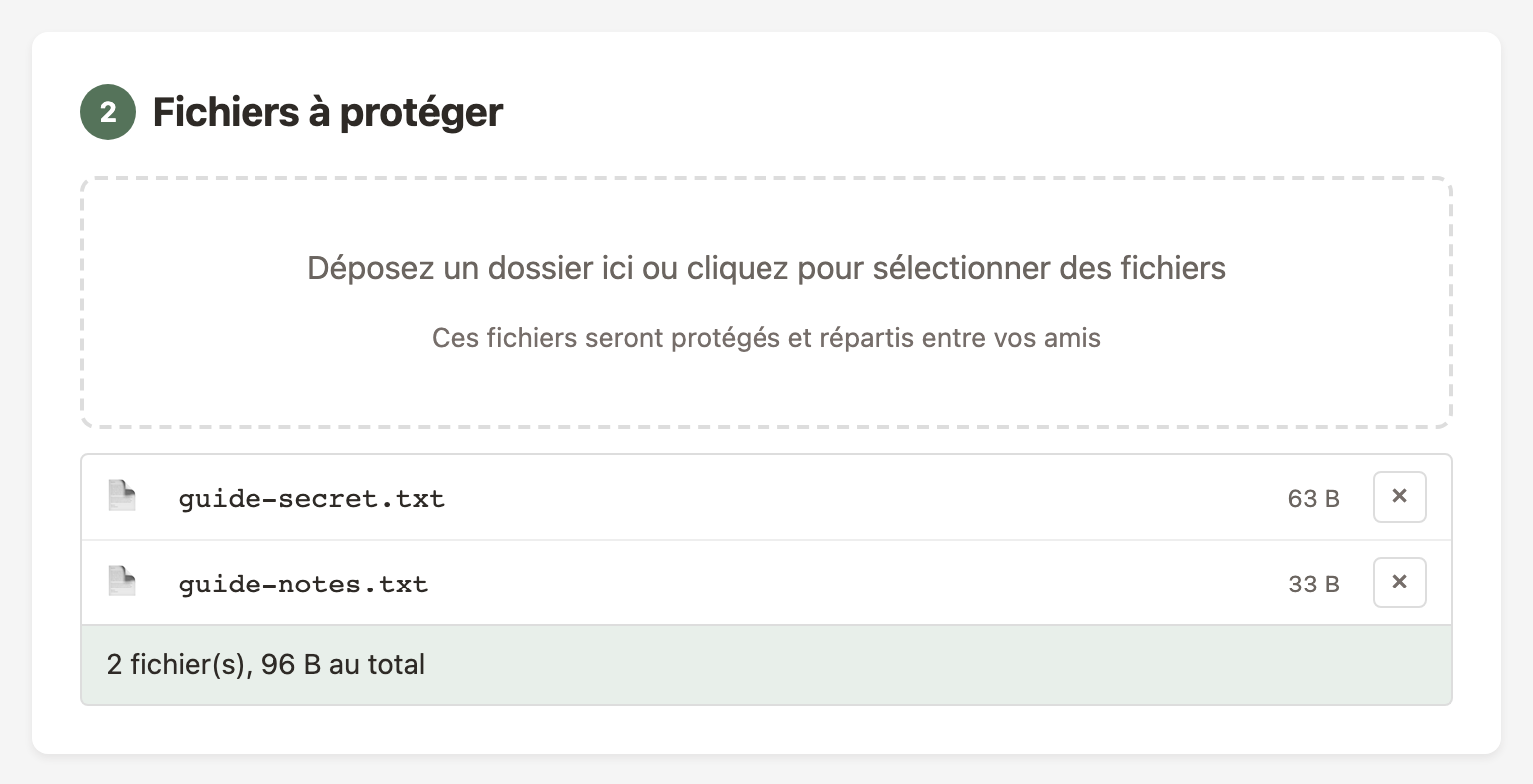Click the X icon for guide-notes.txt
Viewport: 1533px width, 784px height.
1399,582
